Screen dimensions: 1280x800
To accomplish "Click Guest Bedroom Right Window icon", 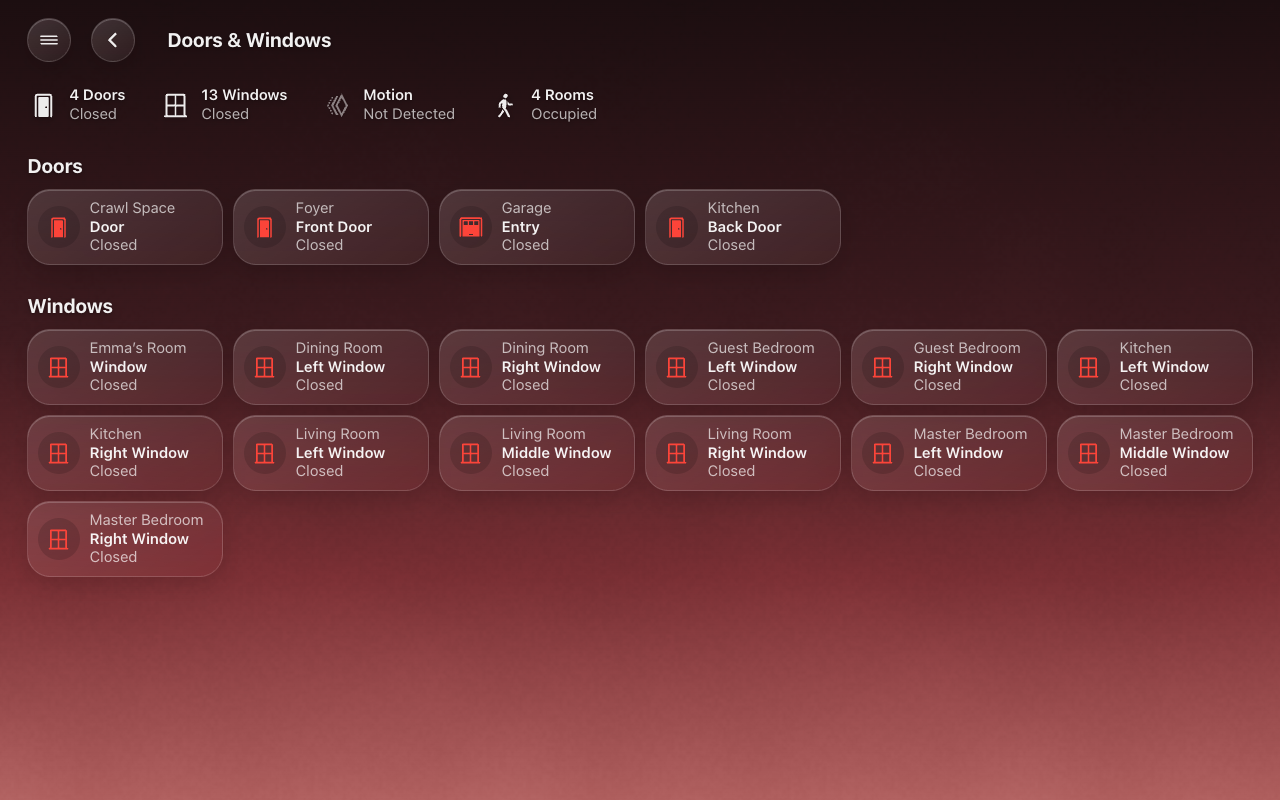I will click(x=883, y=367).
